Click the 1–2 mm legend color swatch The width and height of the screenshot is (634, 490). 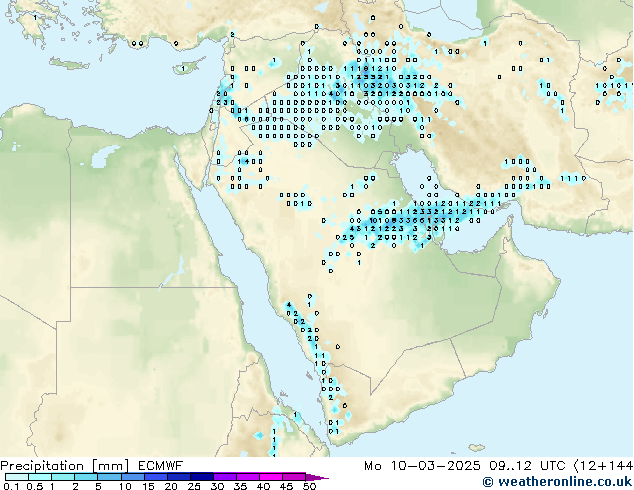[x=63, y=477]
